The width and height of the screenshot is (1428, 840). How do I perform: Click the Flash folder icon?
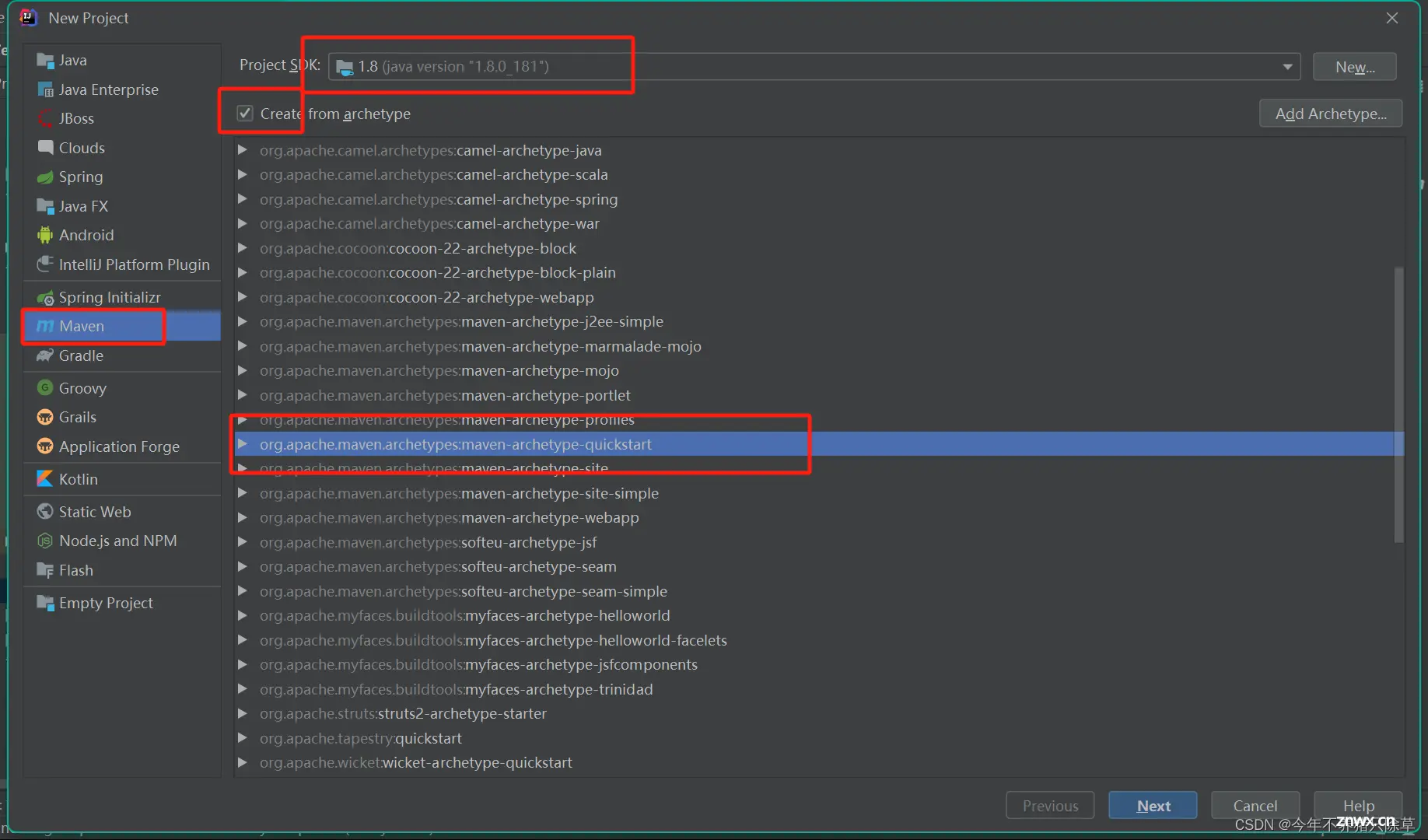pos(45,570)
